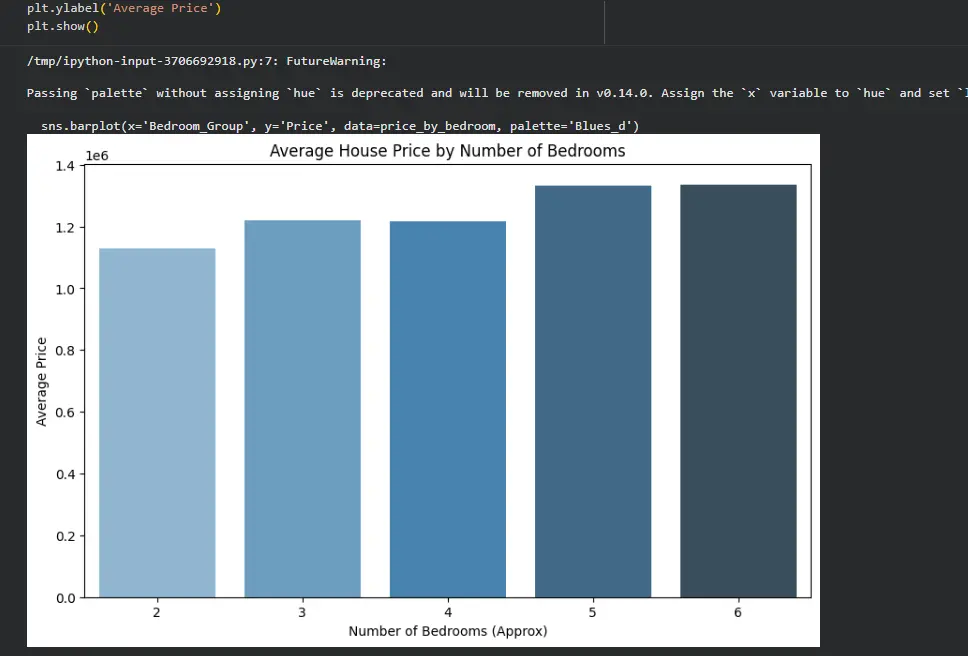Click the plt.show() code line
This screenshot has width=968, height=656.
click(62, 27)
